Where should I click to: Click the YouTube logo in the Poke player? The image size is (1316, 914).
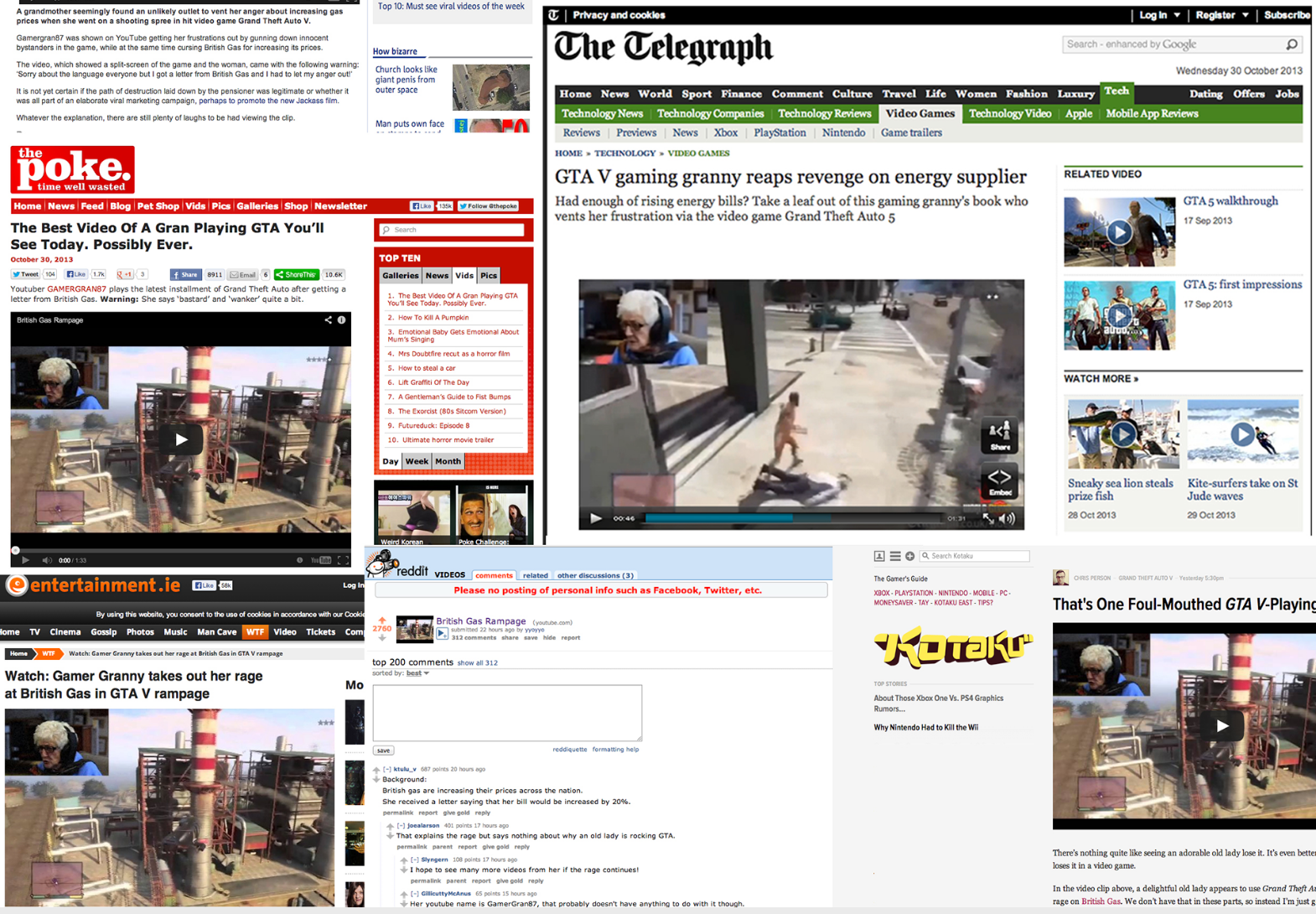click(x=321, y=560)
